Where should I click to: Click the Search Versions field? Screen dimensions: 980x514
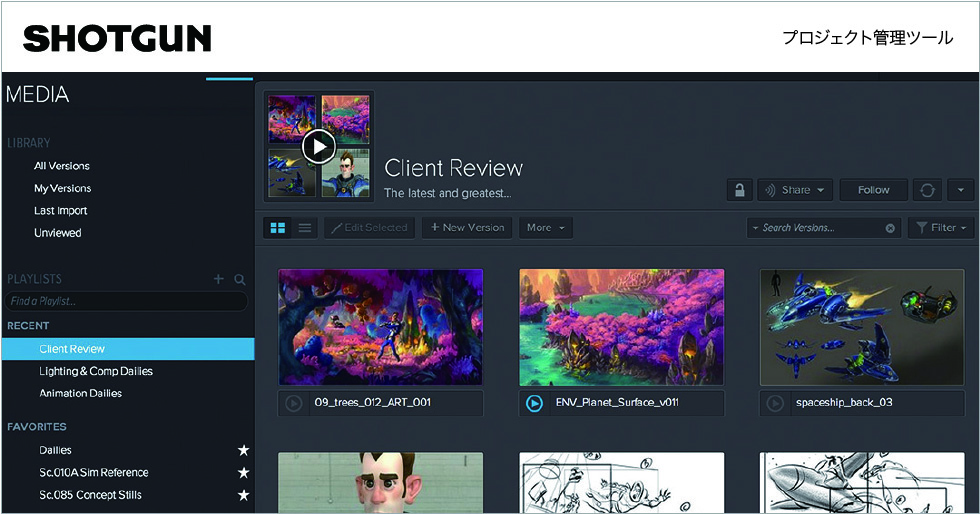[823, 228]
